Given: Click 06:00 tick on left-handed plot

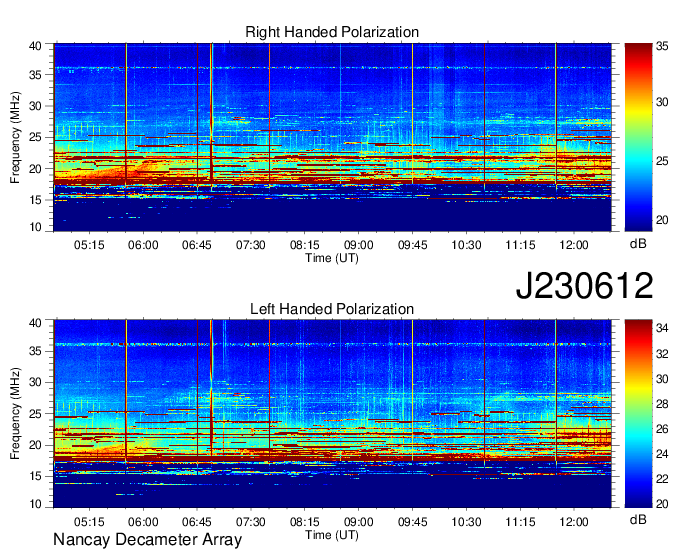Looking at the screenshot, I should (143, 521).
